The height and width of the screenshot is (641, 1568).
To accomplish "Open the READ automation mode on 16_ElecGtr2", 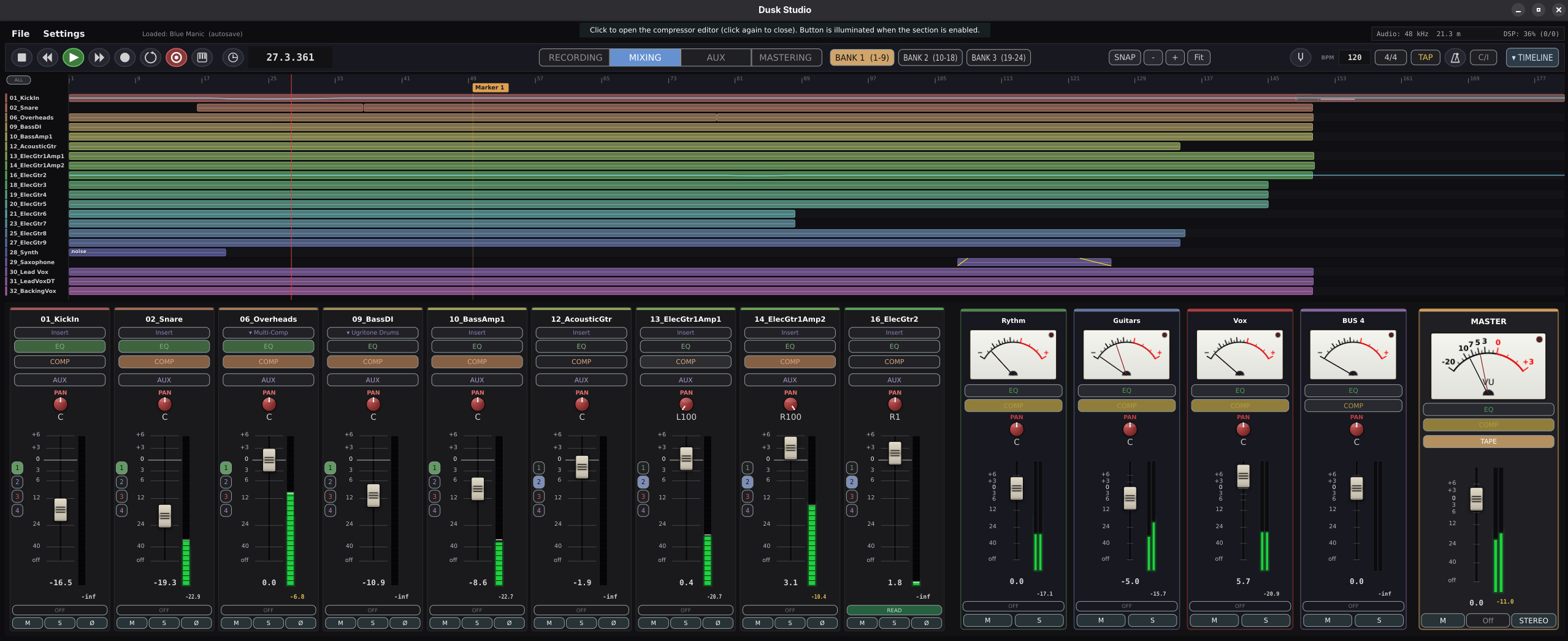I will tap(894, 610).
